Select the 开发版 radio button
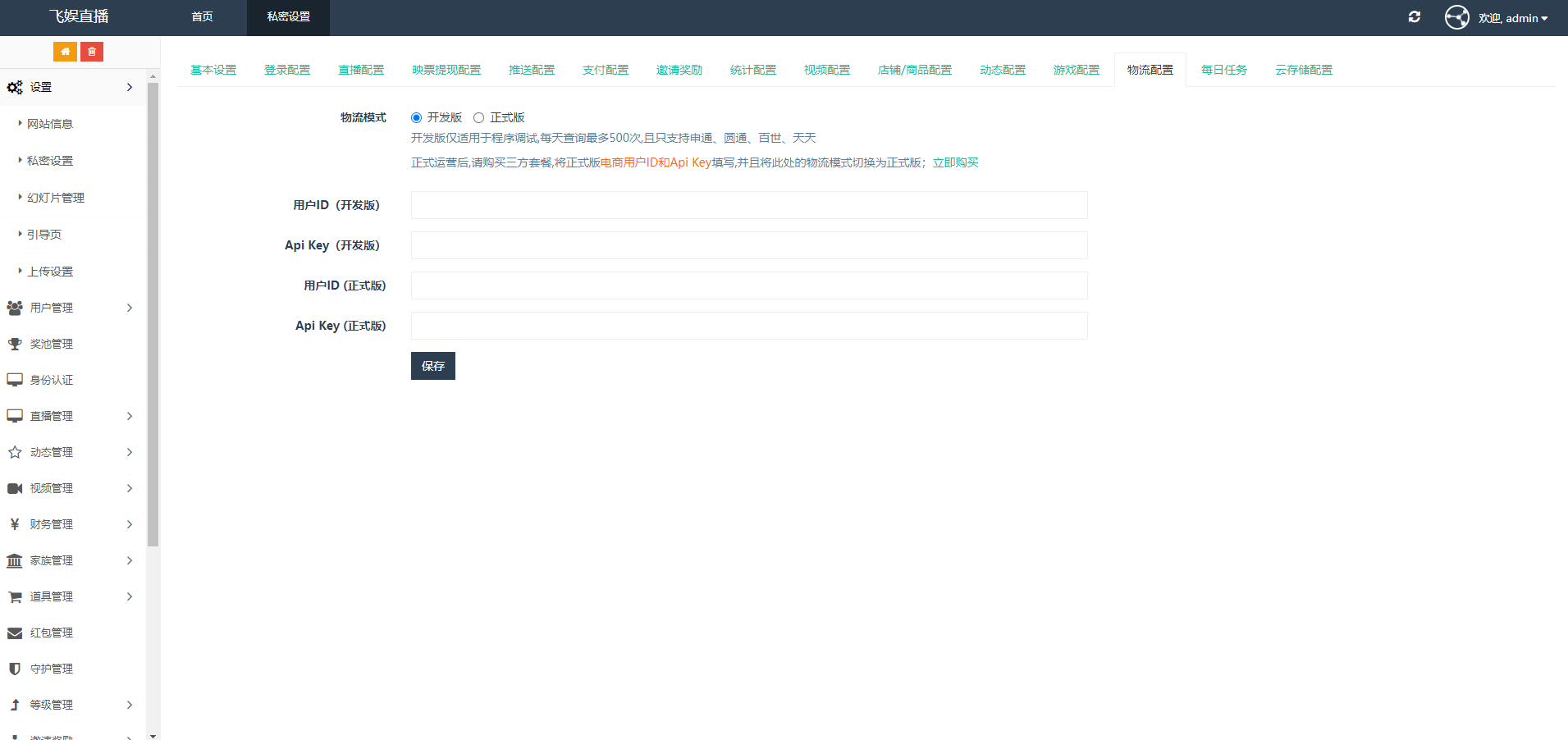 (416, 117)
